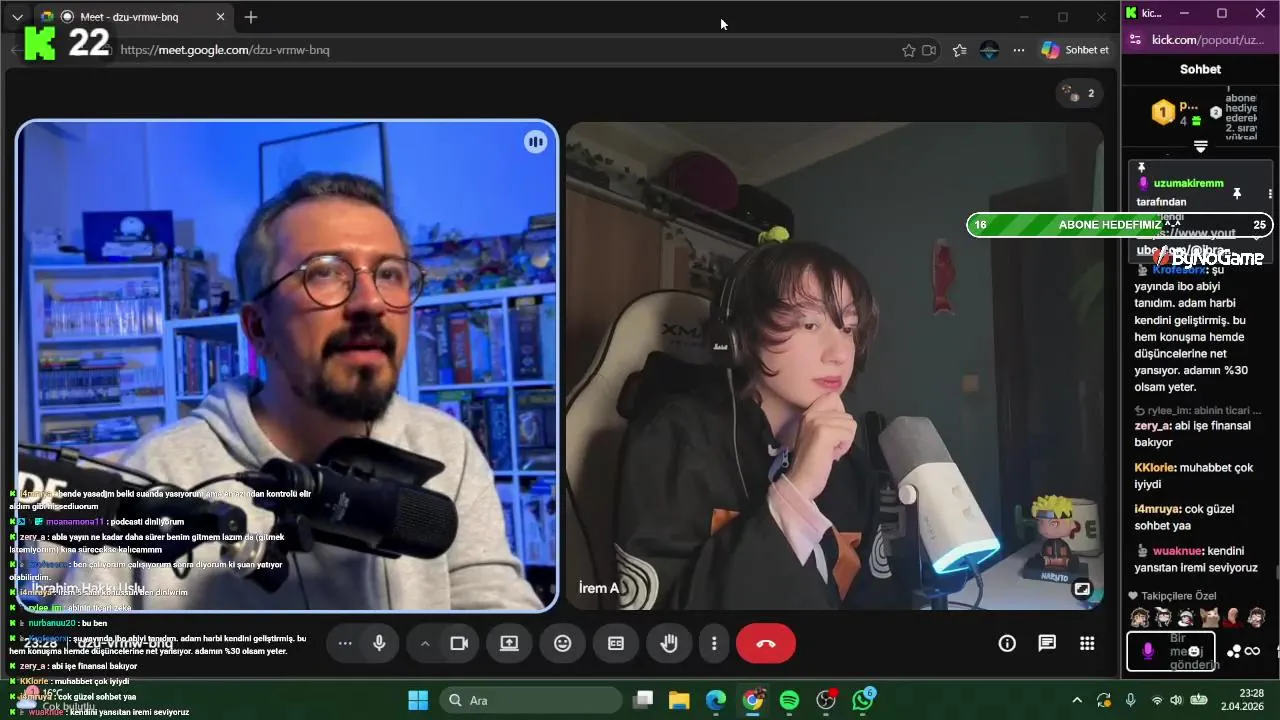Open pinned message options vertical dots
This screenshot has height=720, width=1280.
click(x=1270, y=193)
